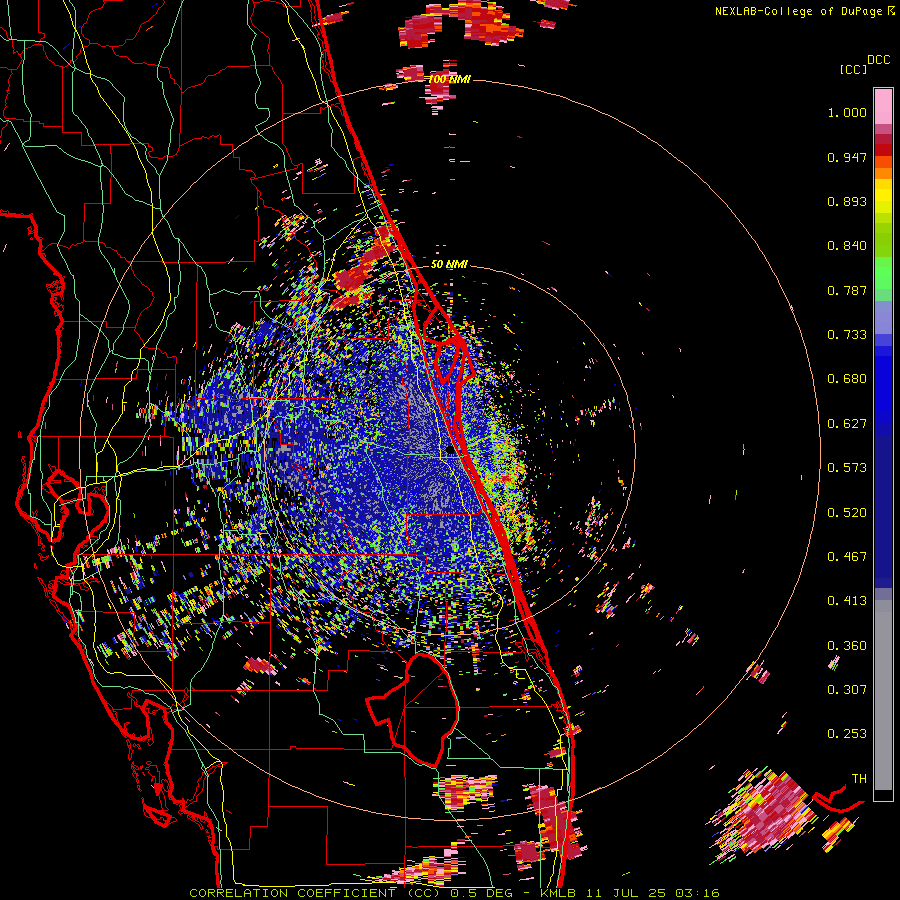Pick the bright blue swatch beside 0.680

883,385
